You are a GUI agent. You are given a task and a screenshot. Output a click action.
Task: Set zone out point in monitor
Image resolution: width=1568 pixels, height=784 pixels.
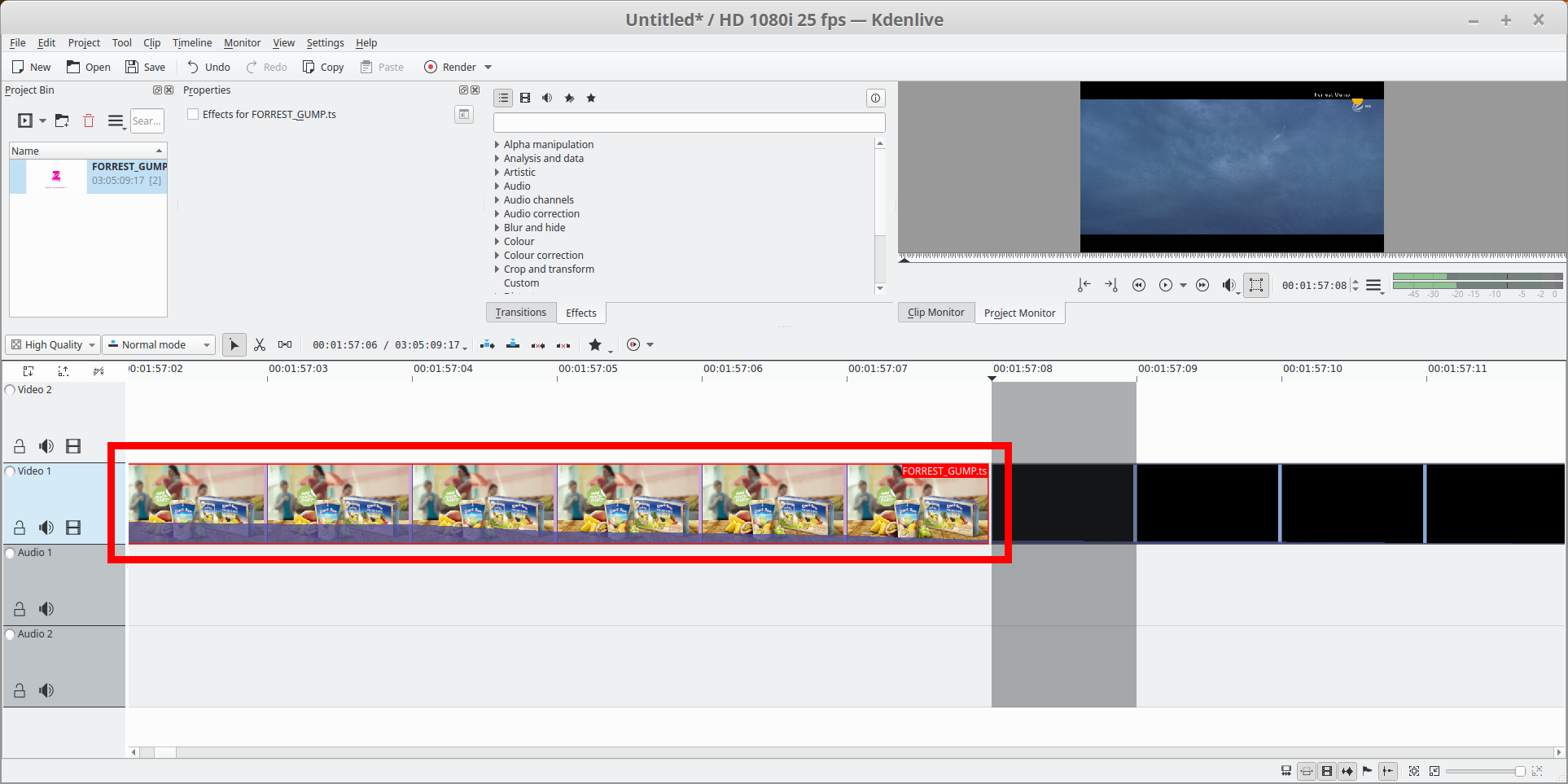point(1111,285)
